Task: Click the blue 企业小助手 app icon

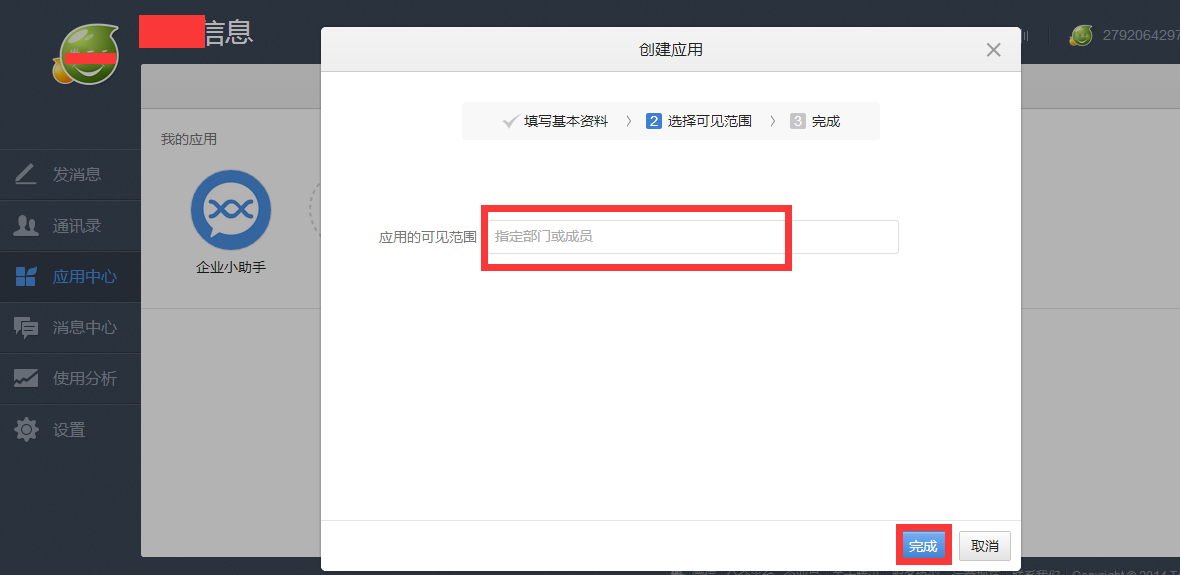Action: pyautogui.click(x=231, y=210)
